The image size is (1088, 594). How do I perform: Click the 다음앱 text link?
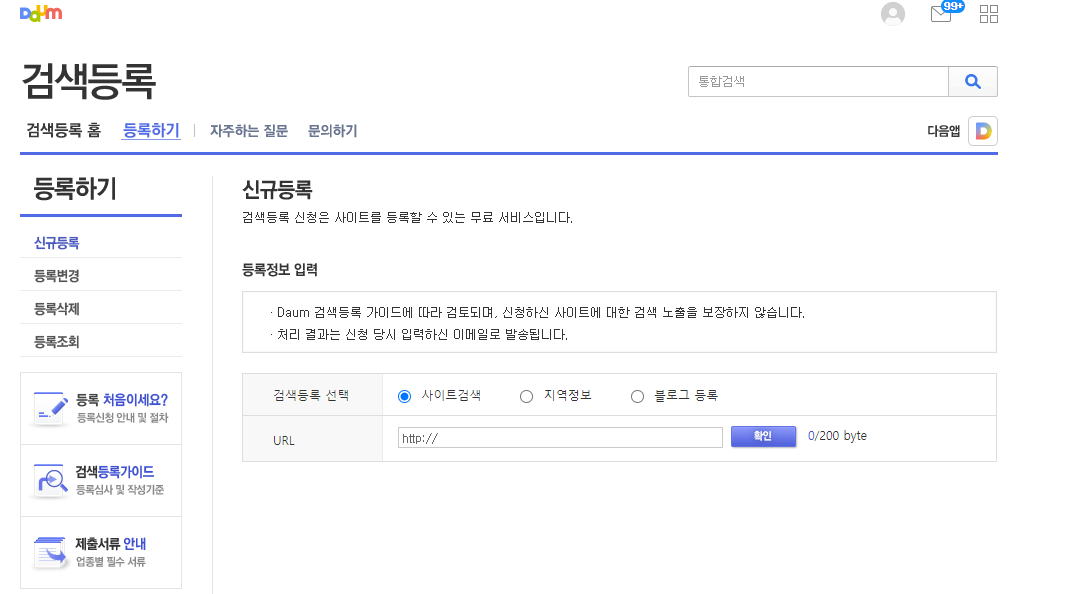click(x=944, y=131)
